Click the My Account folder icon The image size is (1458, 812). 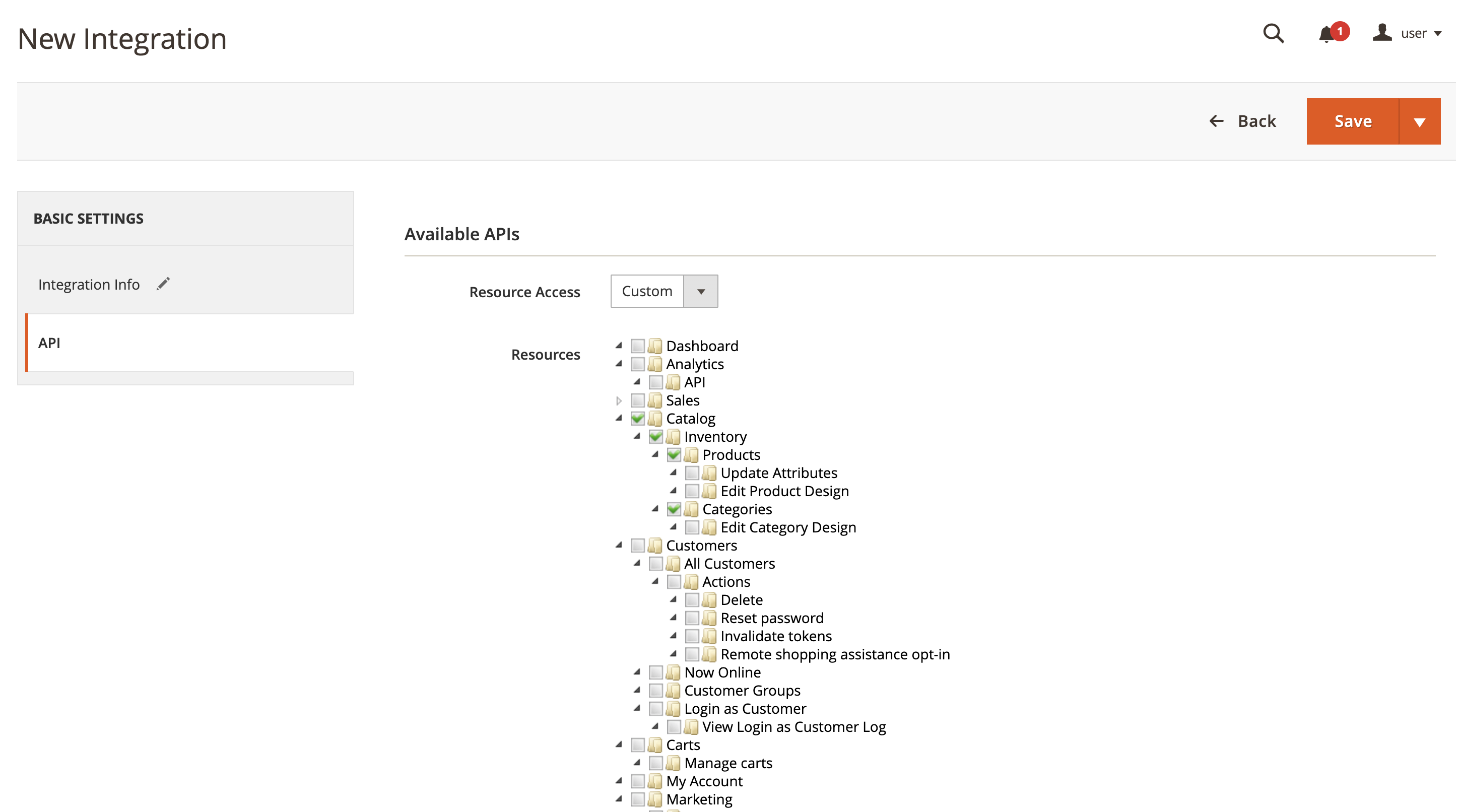click(655, 781)
